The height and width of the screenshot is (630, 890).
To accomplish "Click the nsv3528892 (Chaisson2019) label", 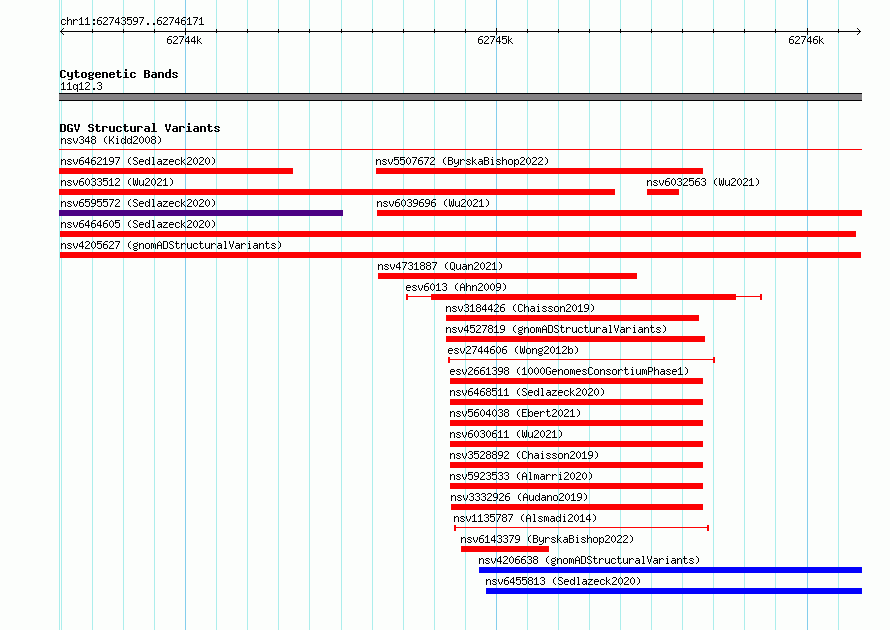I will 524,455.
